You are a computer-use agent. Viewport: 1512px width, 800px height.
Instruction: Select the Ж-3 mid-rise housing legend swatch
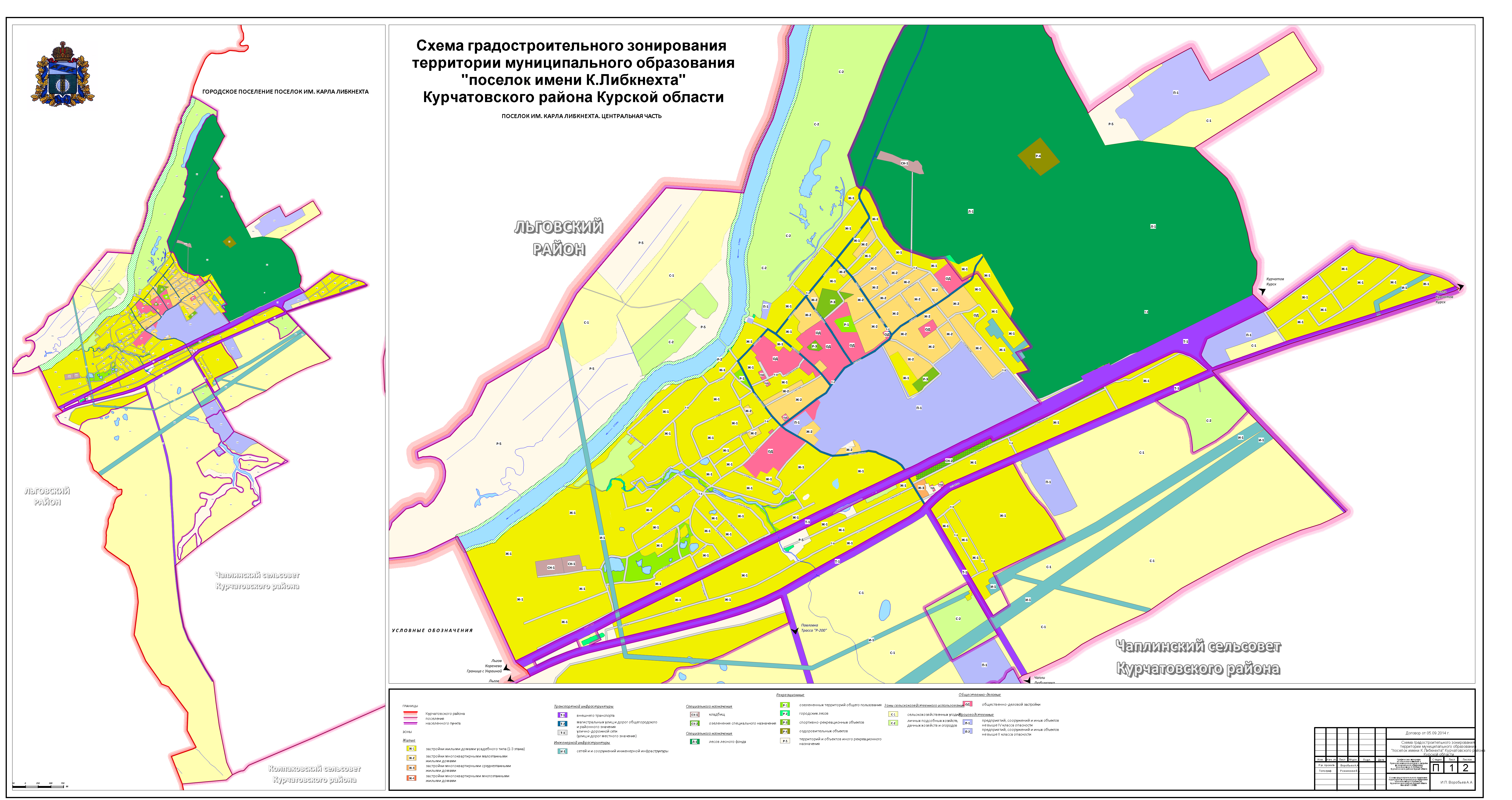(x=411, y=768)
